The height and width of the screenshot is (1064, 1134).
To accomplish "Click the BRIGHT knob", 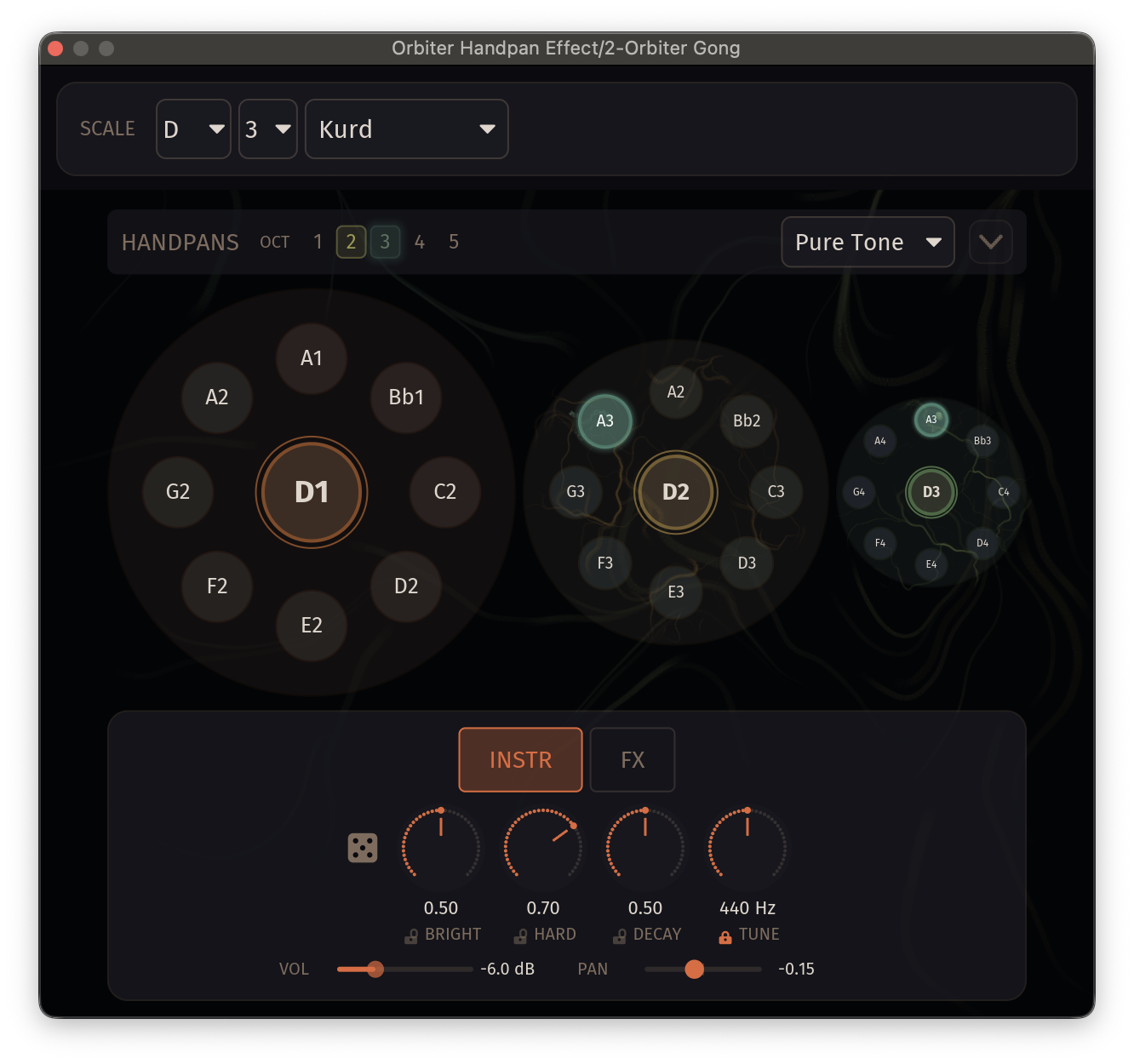I will (x=441, y=848).
